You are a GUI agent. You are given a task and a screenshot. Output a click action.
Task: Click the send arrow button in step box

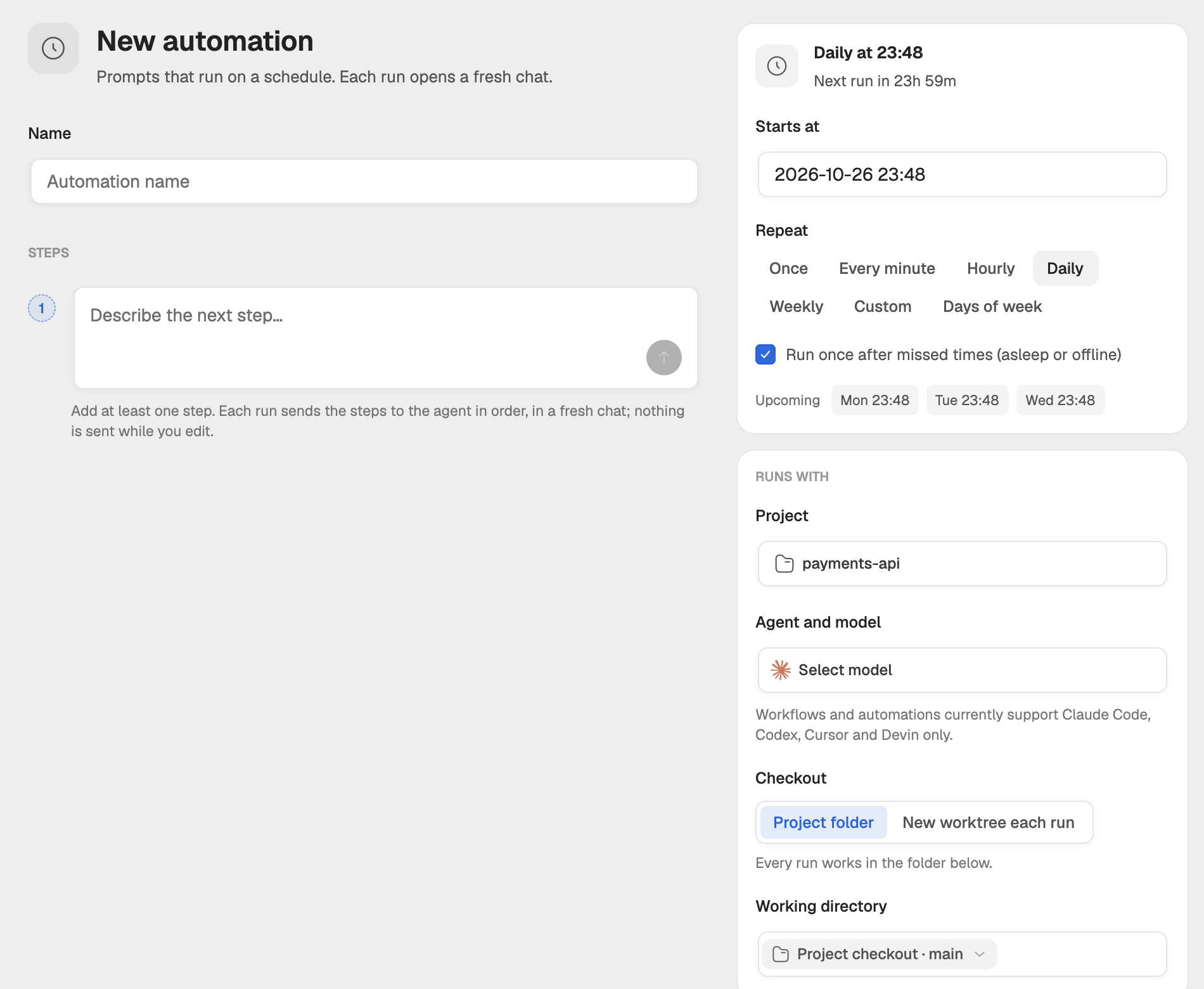(664, 358)
